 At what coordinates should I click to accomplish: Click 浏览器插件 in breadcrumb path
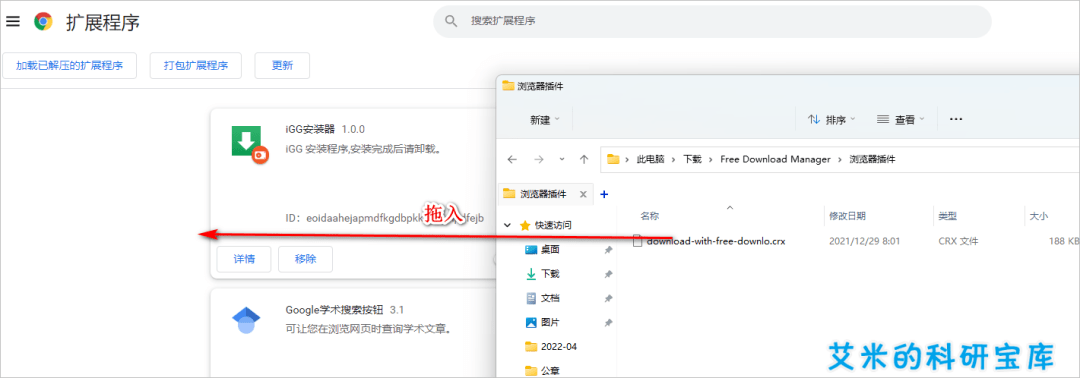[873, 159]
